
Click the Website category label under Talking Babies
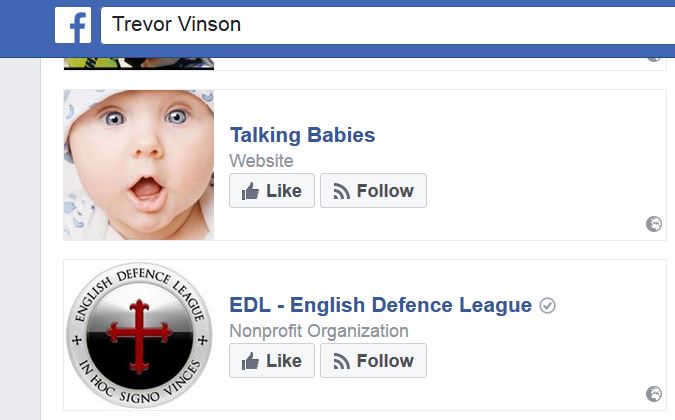[x=261, y=161]
